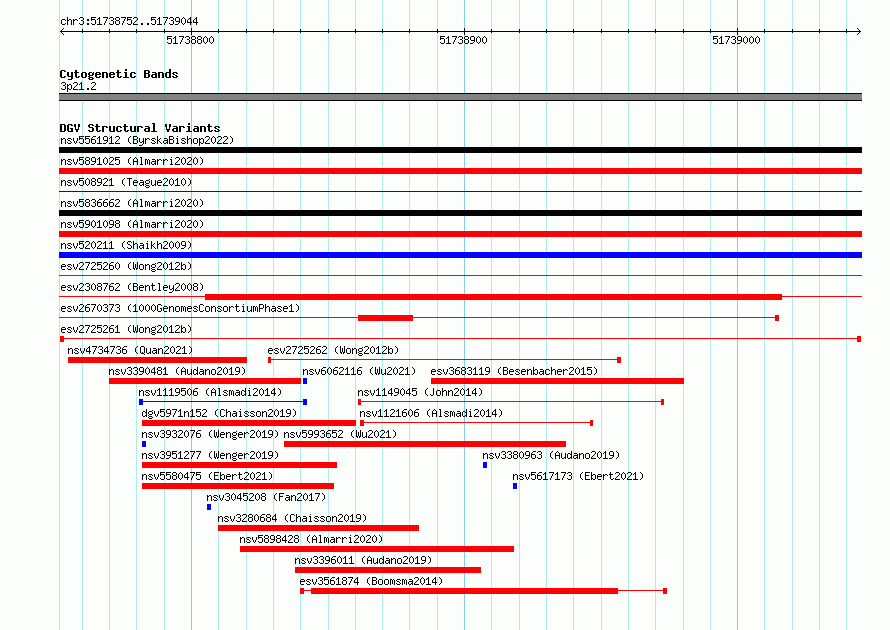
Task: Click the red bar under nsv3280684 (Chaisson2019)
Action: click(318, 528)
